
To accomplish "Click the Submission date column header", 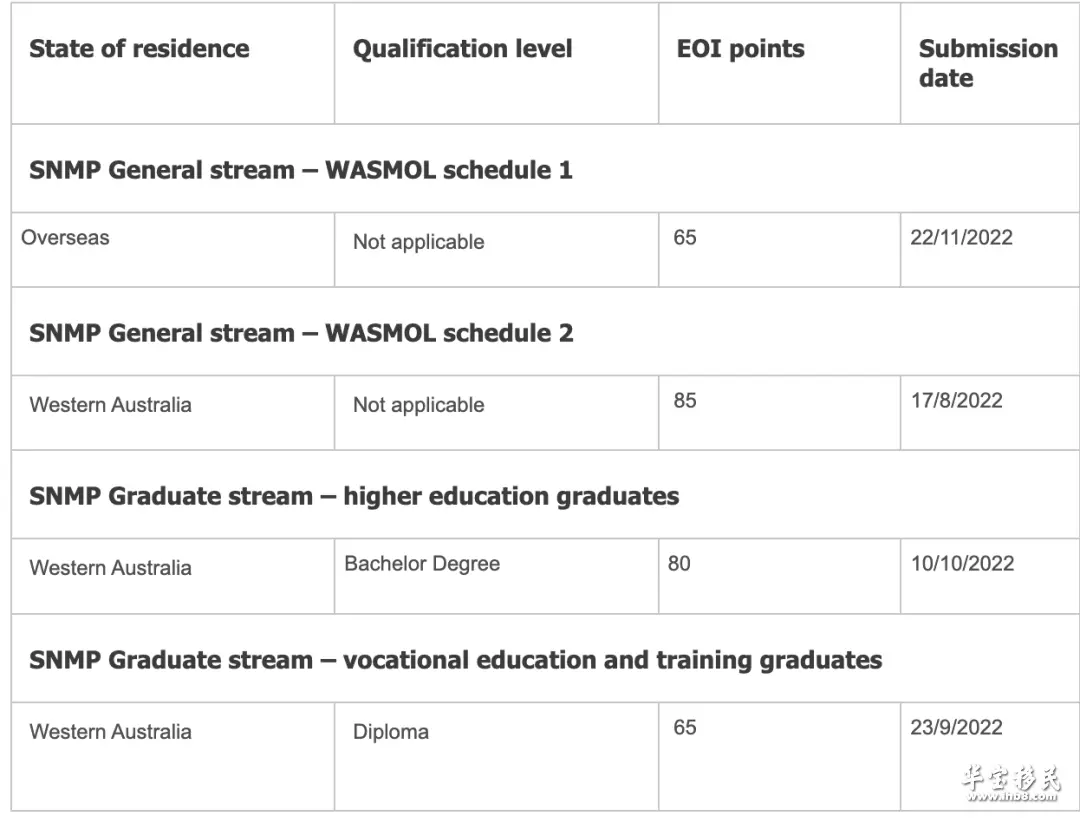I will coord(988,63).
